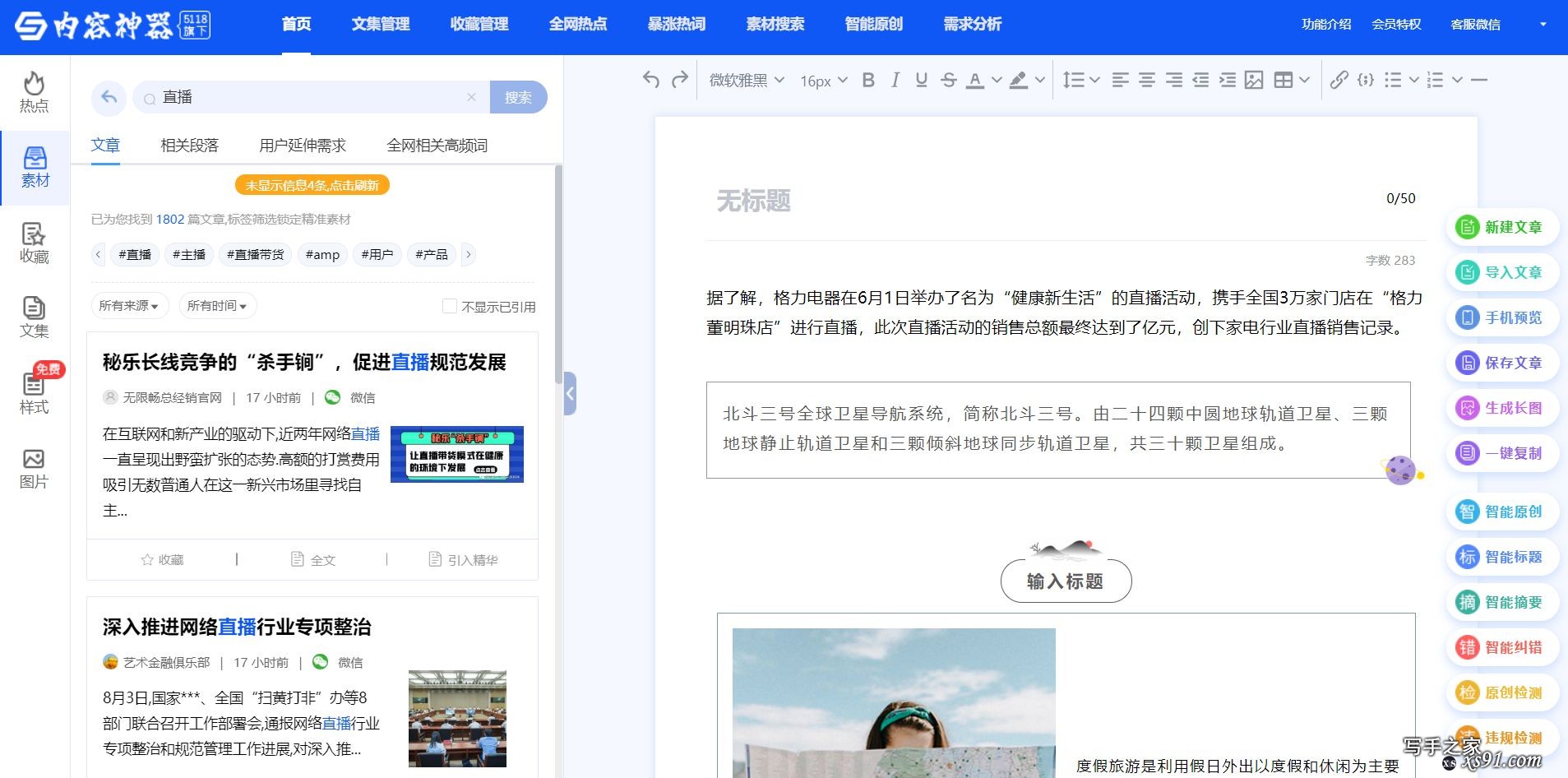Click the conference room thumbnail image
Image resolution: width=1568 pixels, height=778 pixels.
457,719
